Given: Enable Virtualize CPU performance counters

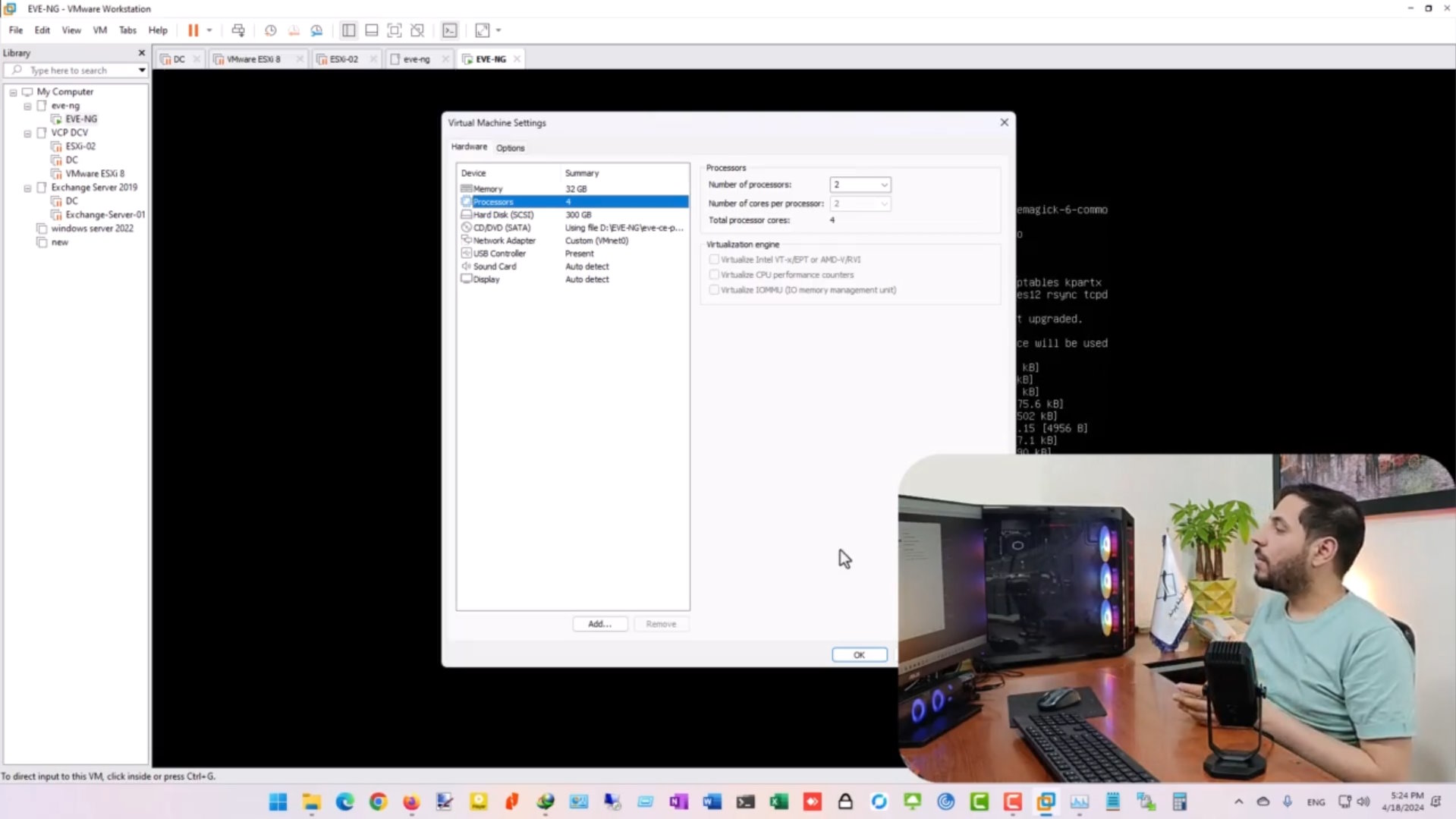Looking at the screenshot, I should click(x=714, y=275).
